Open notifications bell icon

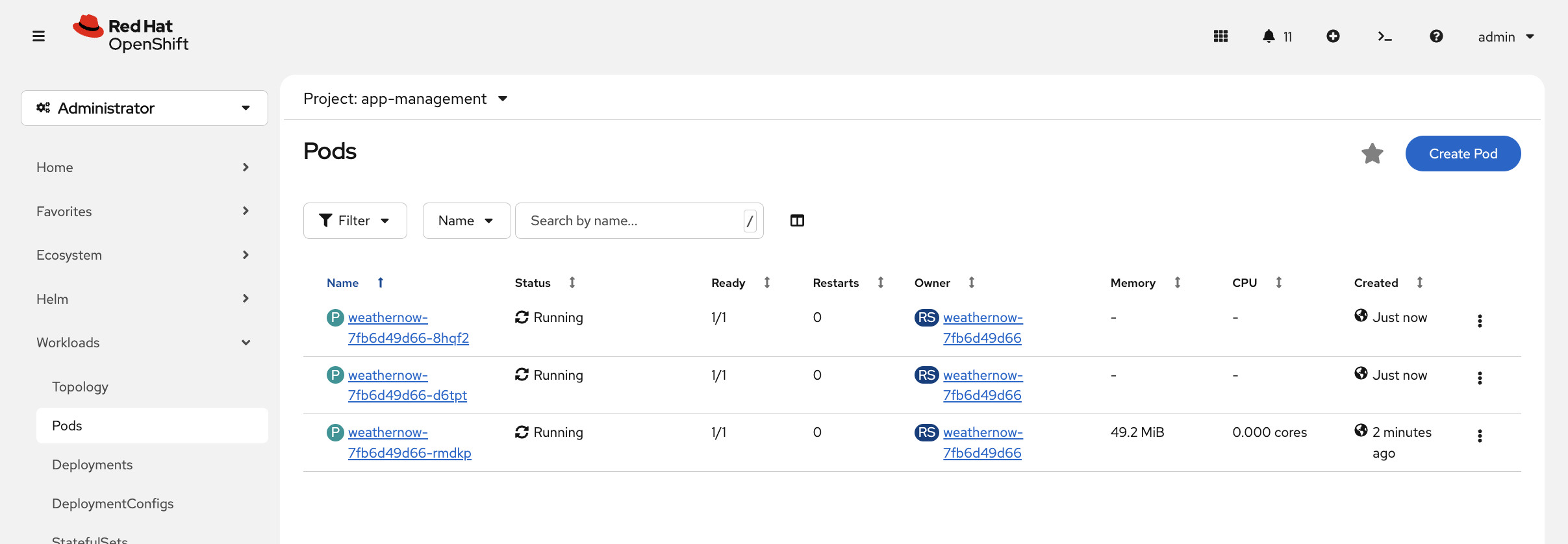tap(1269, 36)
